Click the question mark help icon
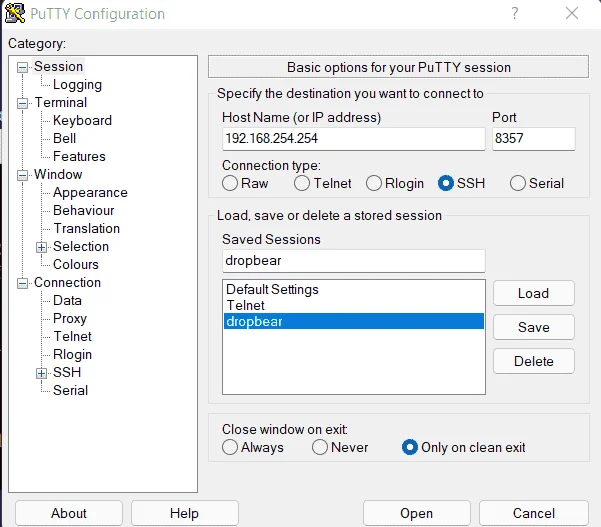 515,13
